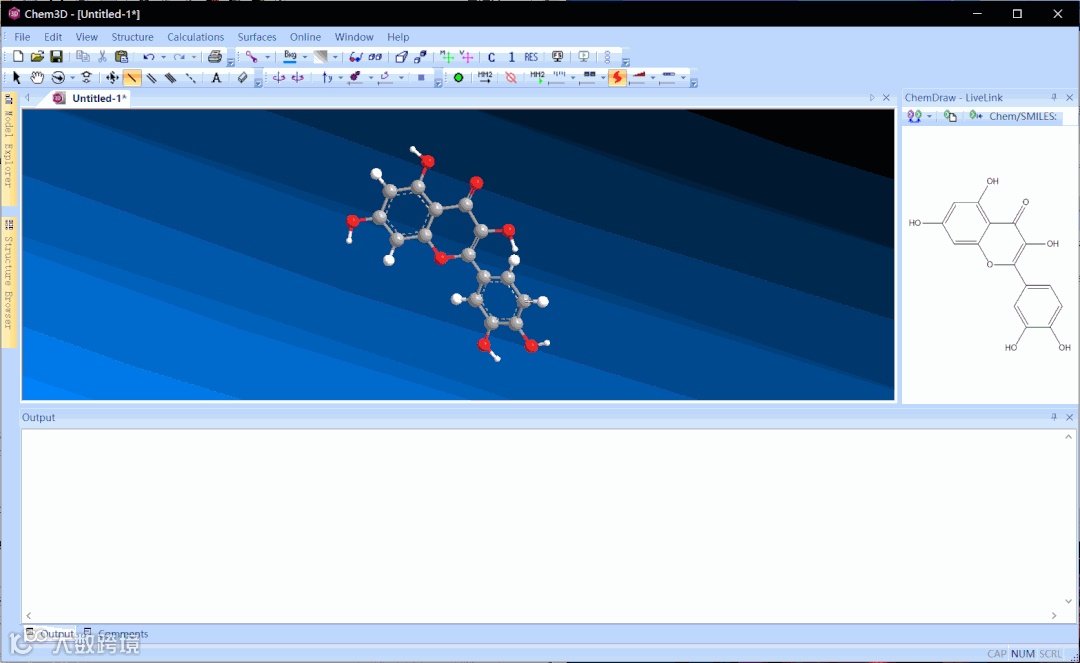Select the Double Bond tool

[152, 78]
